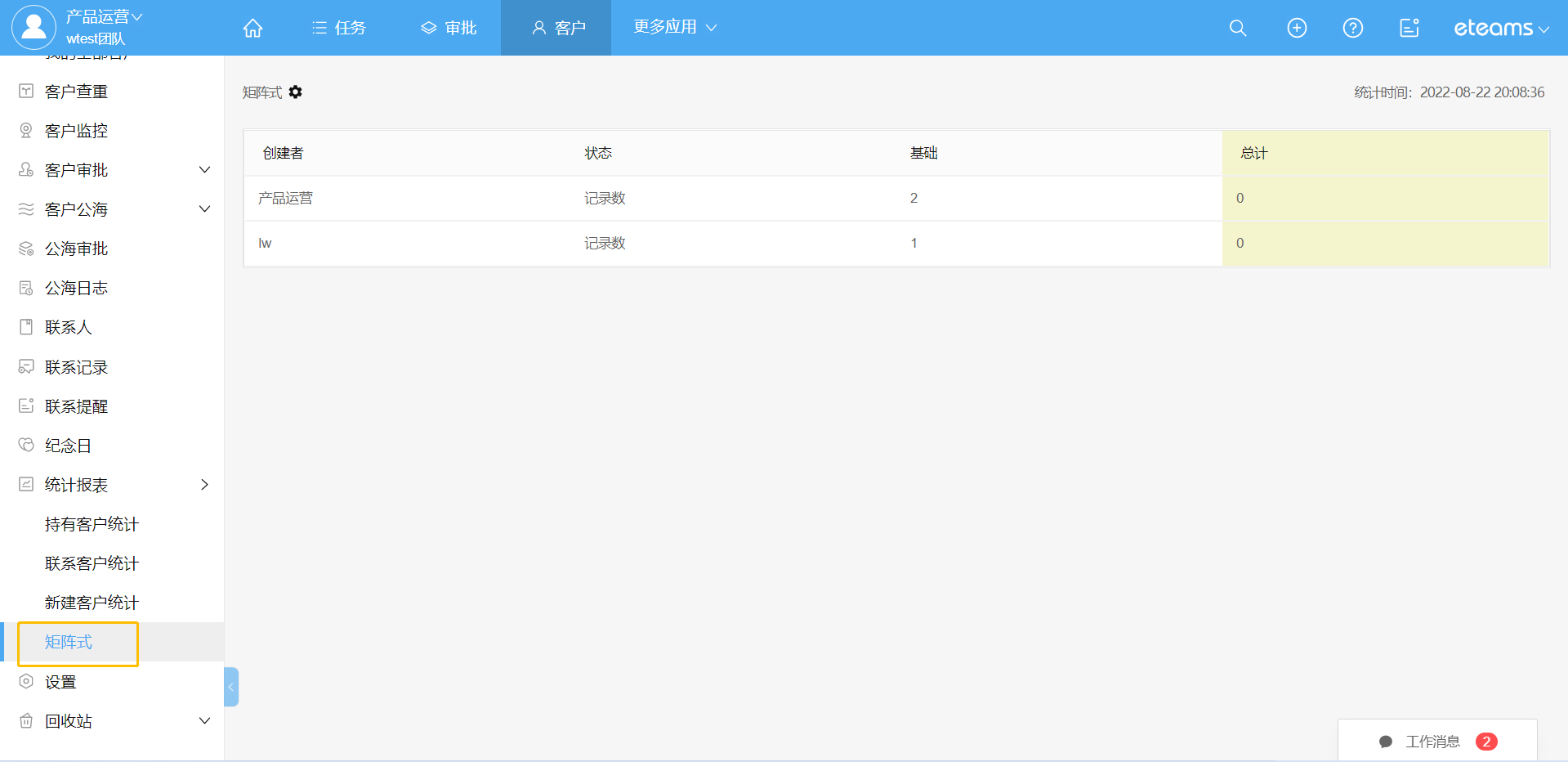Viewport: 1568px width, 762px height.
Task: Click the user avatar icon
Action: click(34, 27)
